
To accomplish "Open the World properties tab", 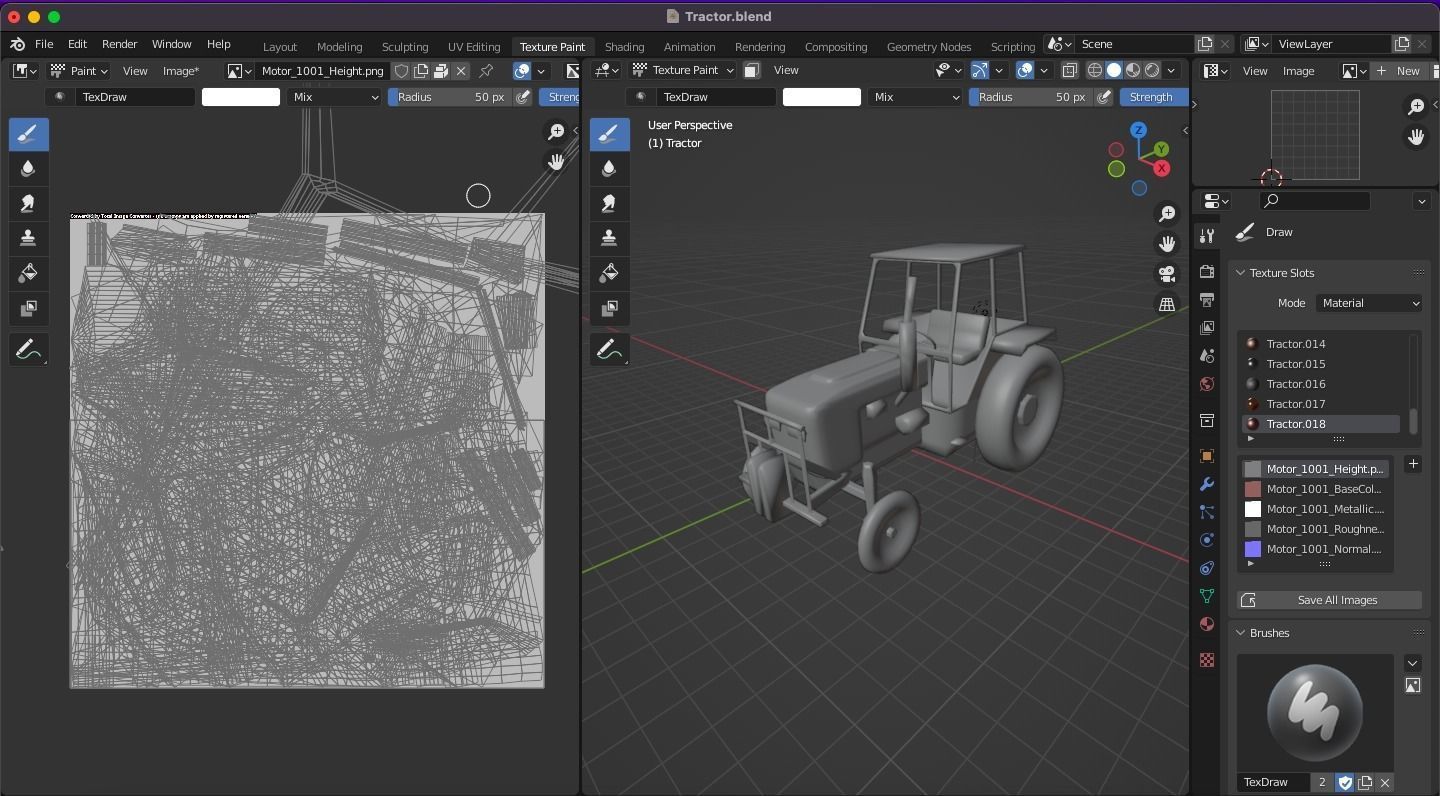I will [x=1207, y=384].
